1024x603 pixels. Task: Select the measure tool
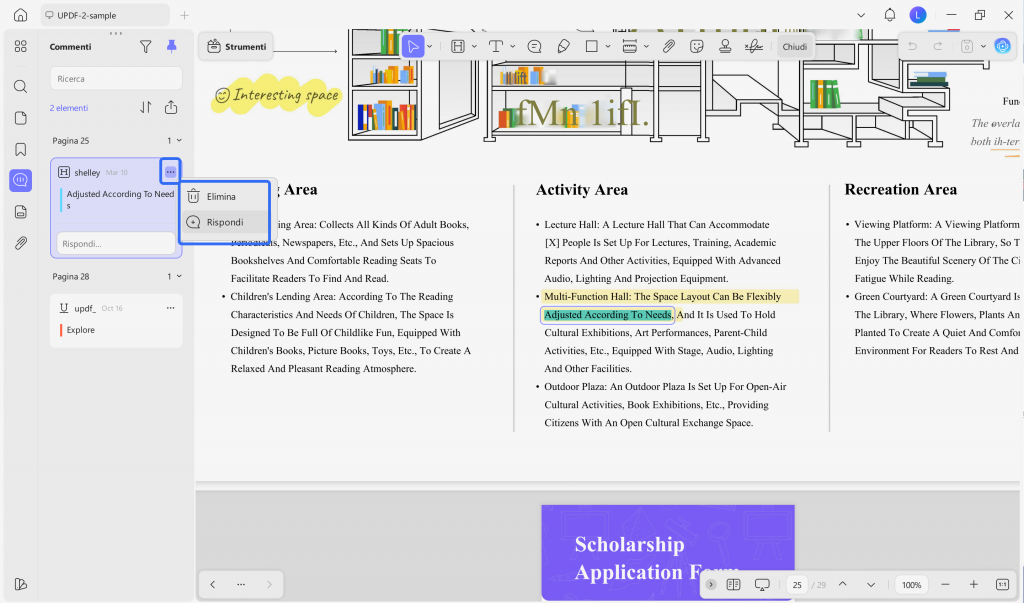(630, 46)
